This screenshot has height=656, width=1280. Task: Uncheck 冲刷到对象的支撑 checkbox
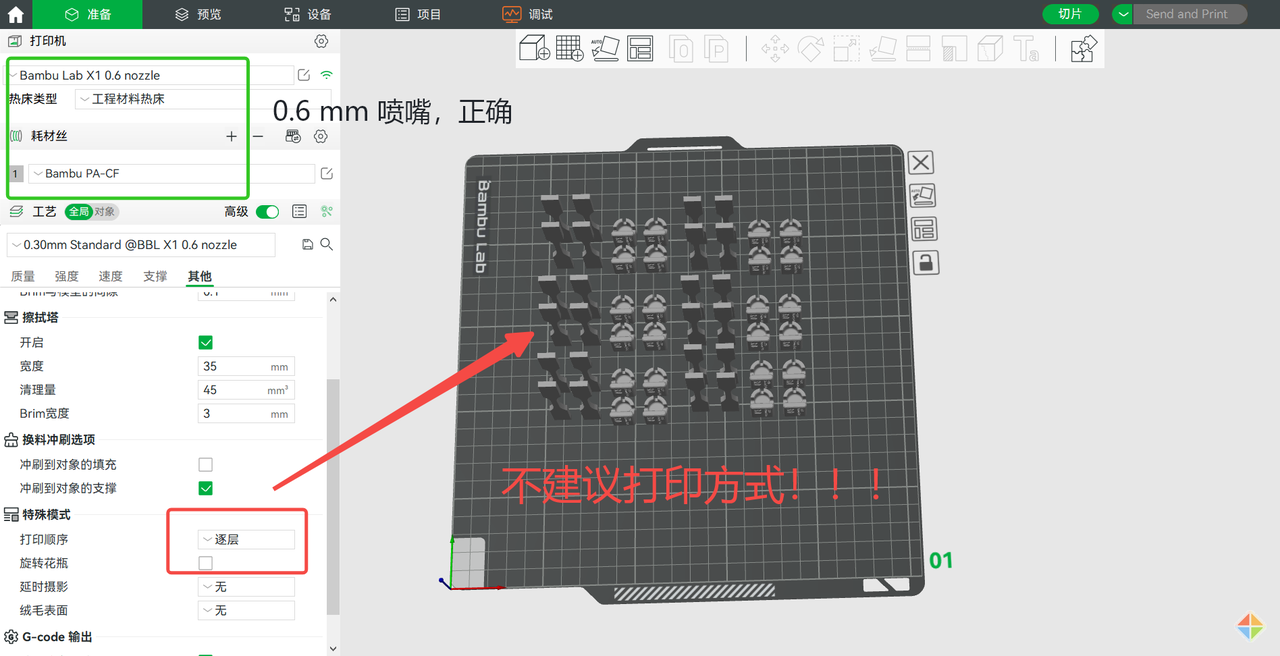tap(206, 488)
